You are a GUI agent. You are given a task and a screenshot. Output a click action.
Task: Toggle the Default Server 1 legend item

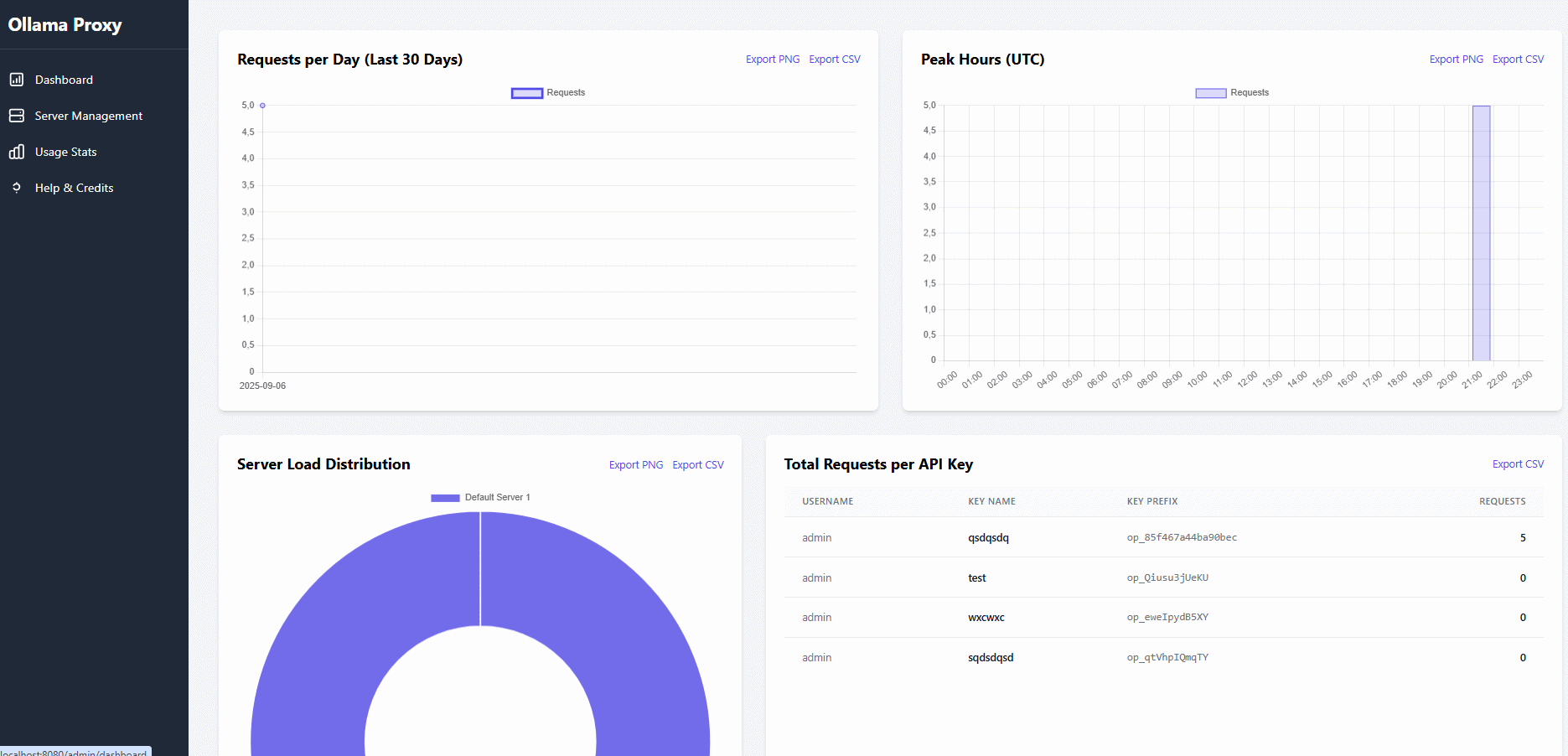click(x=480, y=497)
